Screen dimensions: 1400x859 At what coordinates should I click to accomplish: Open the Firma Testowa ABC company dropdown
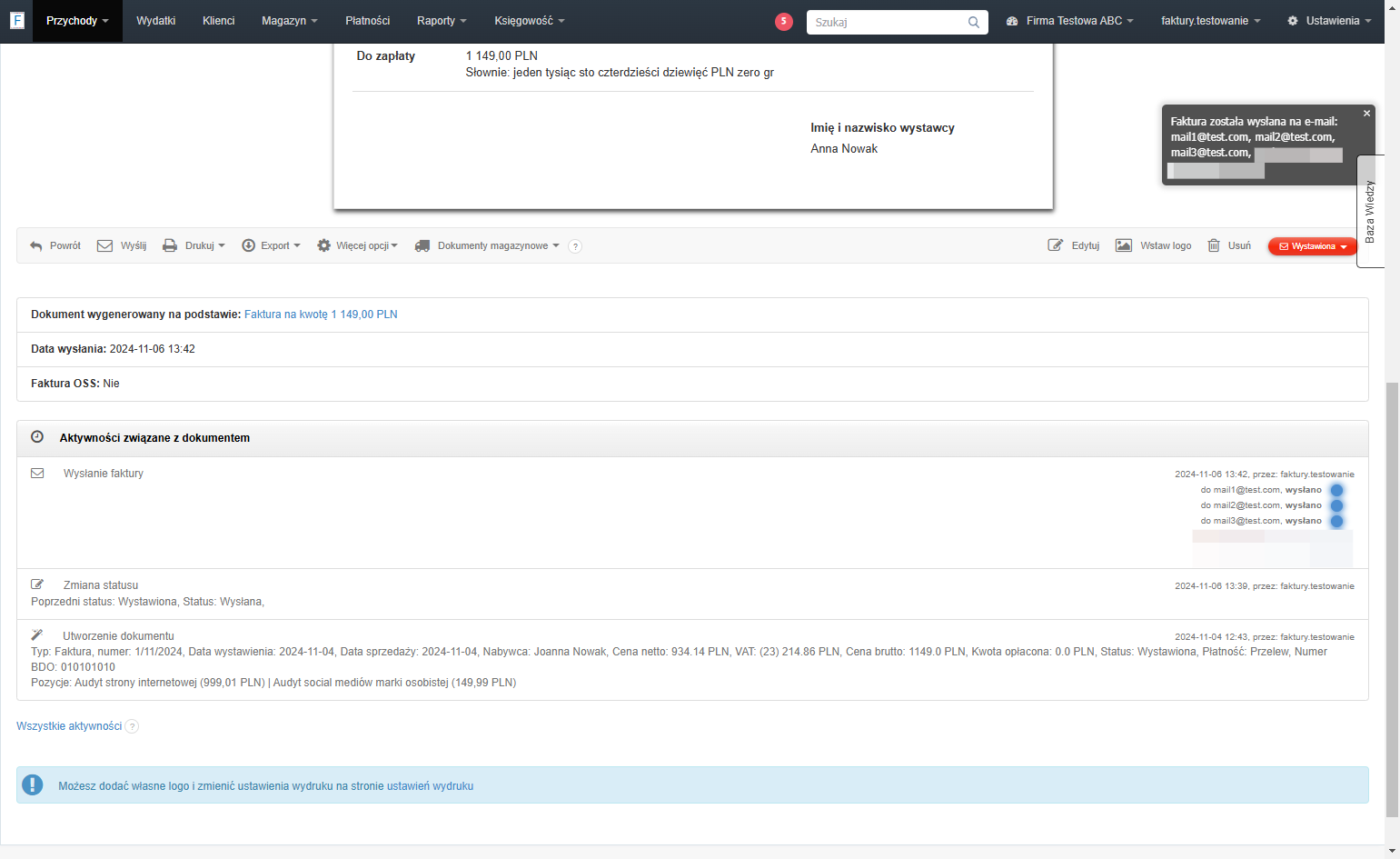pos(1069,21)
